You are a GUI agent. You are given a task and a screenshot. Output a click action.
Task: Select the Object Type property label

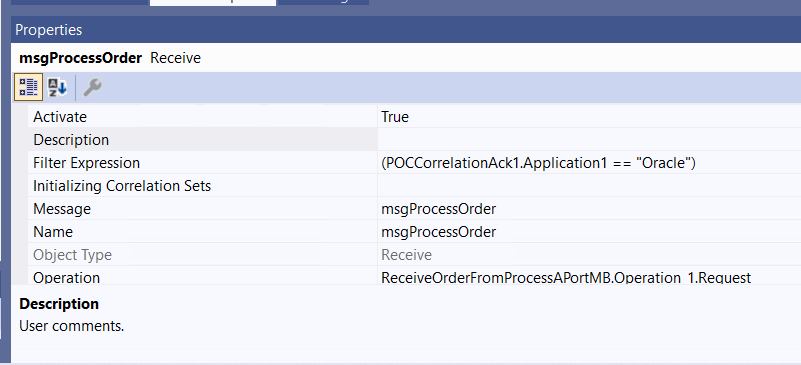tap(73, 255)
